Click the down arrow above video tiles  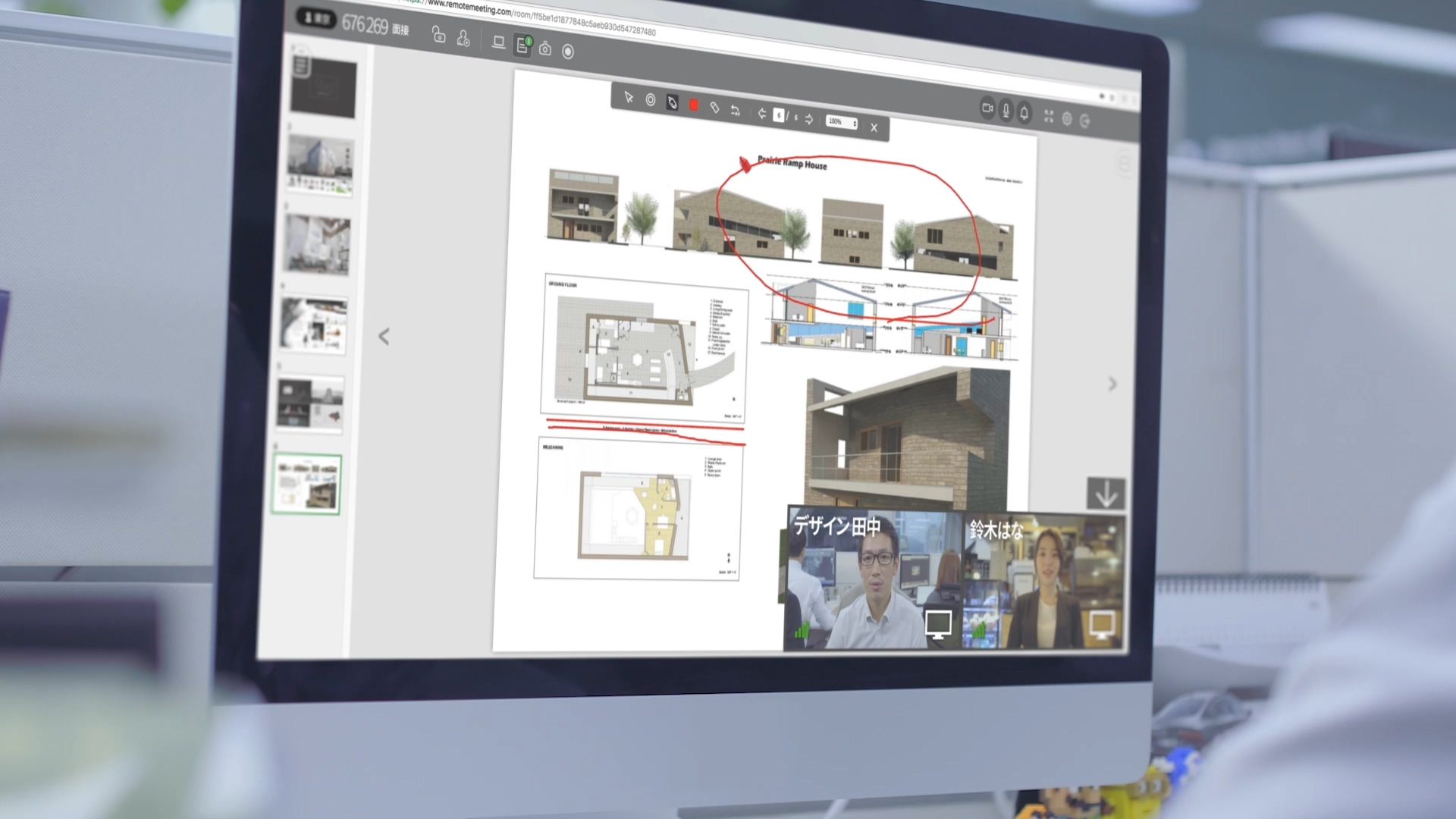point(1106,494)
